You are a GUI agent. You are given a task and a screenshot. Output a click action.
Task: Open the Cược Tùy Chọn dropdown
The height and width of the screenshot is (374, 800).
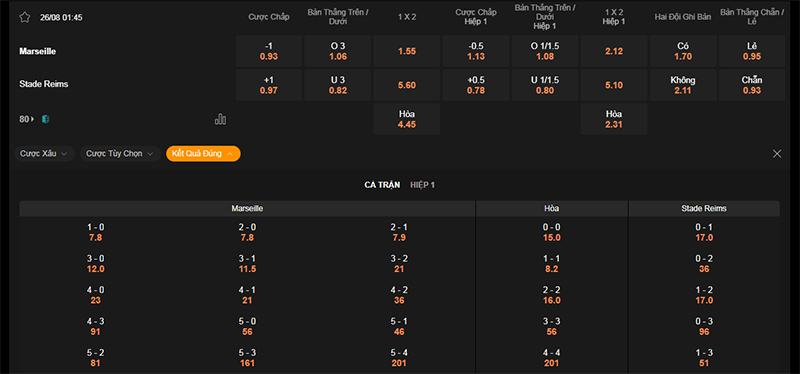(x=120, y=154)
